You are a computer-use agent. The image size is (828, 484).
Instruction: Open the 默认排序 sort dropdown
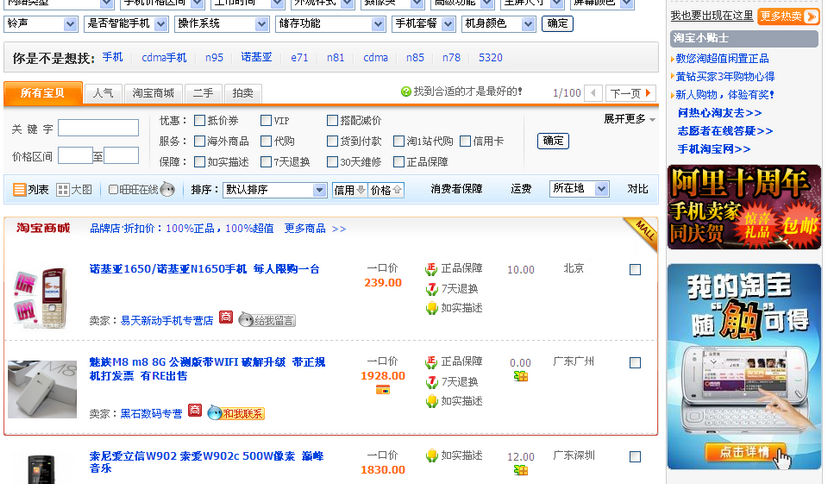tap(274, 189)
